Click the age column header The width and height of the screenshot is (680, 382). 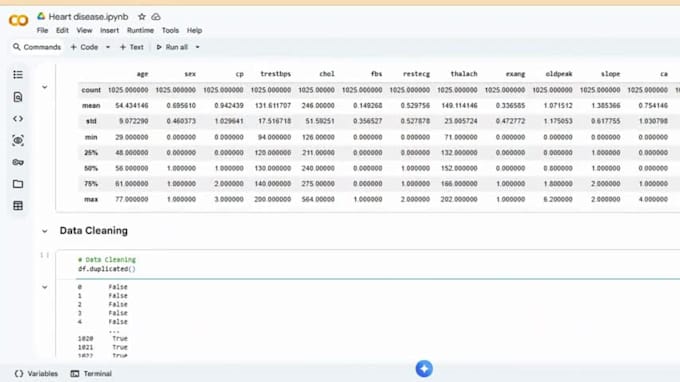click(x=143, y=74)
